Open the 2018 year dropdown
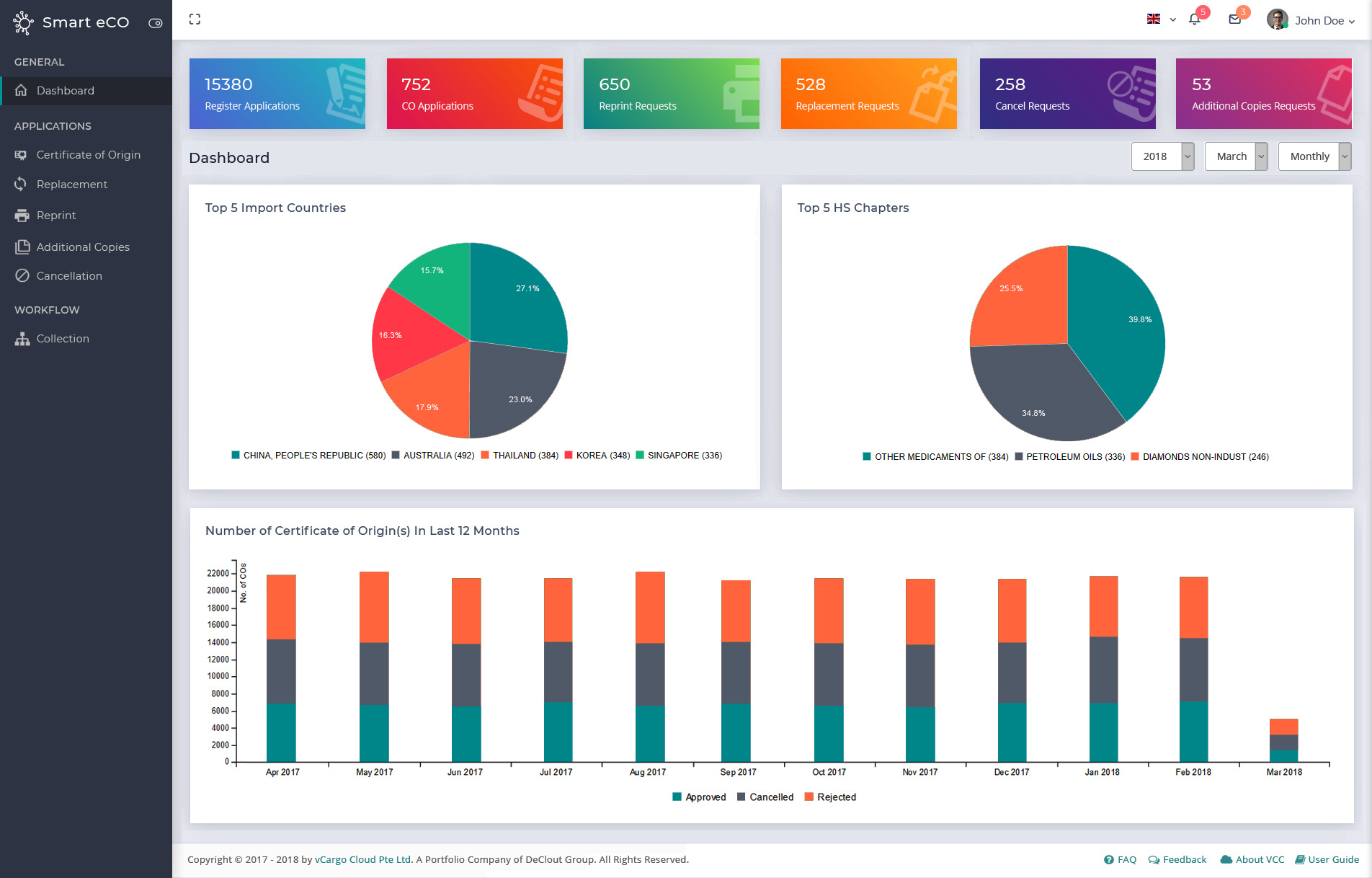The height and width of the screenshot is (878, 1372). pos(1162,156)
